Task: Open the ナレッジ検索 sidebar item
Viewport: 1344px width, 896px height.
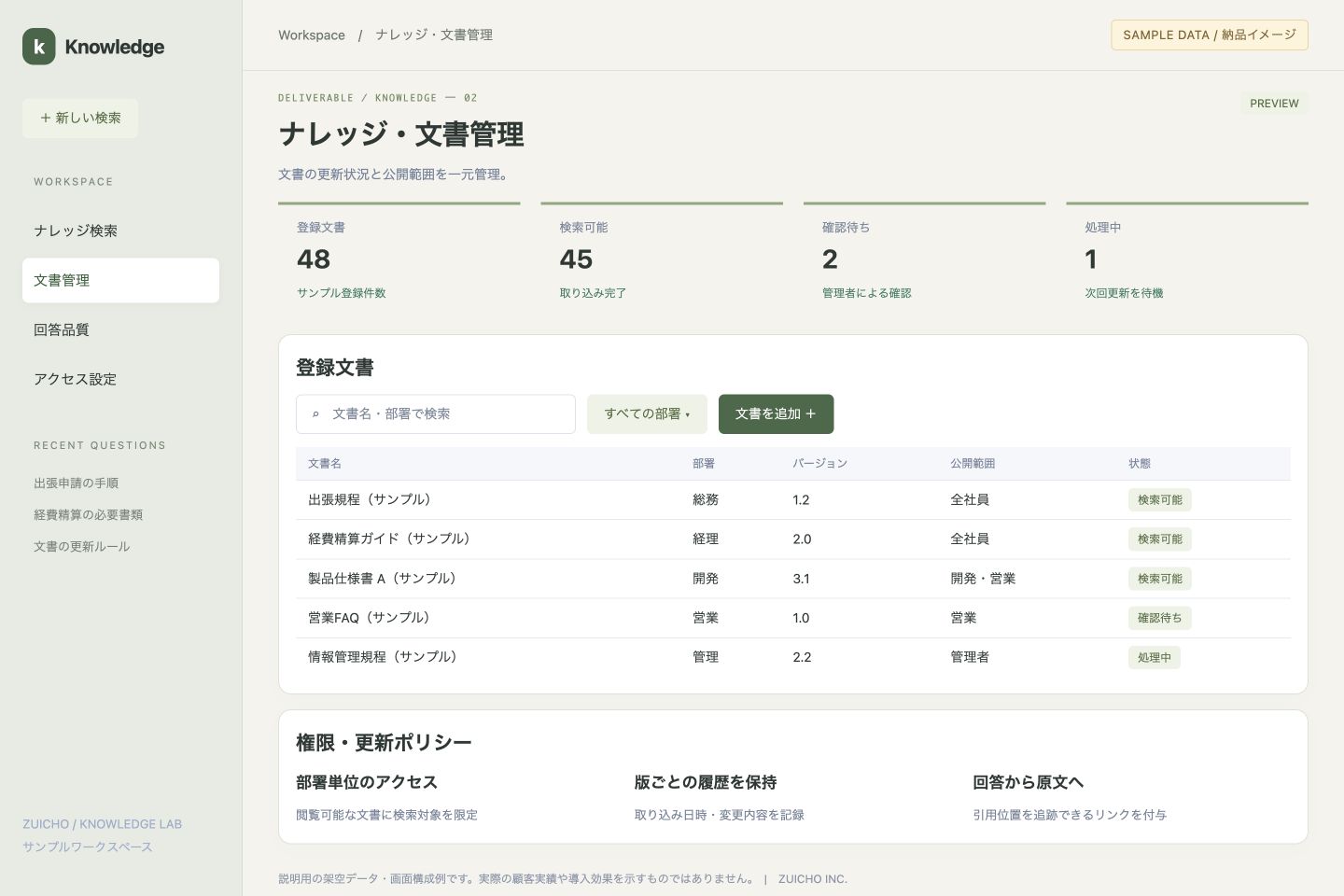Action: (x=120, y=231)
